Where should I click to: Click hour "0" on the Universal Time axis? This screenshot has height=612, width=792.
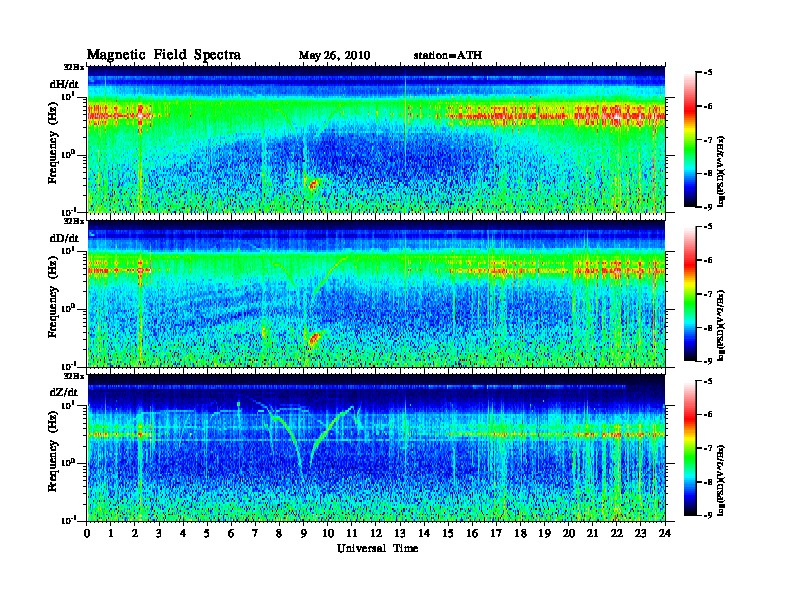87,533
